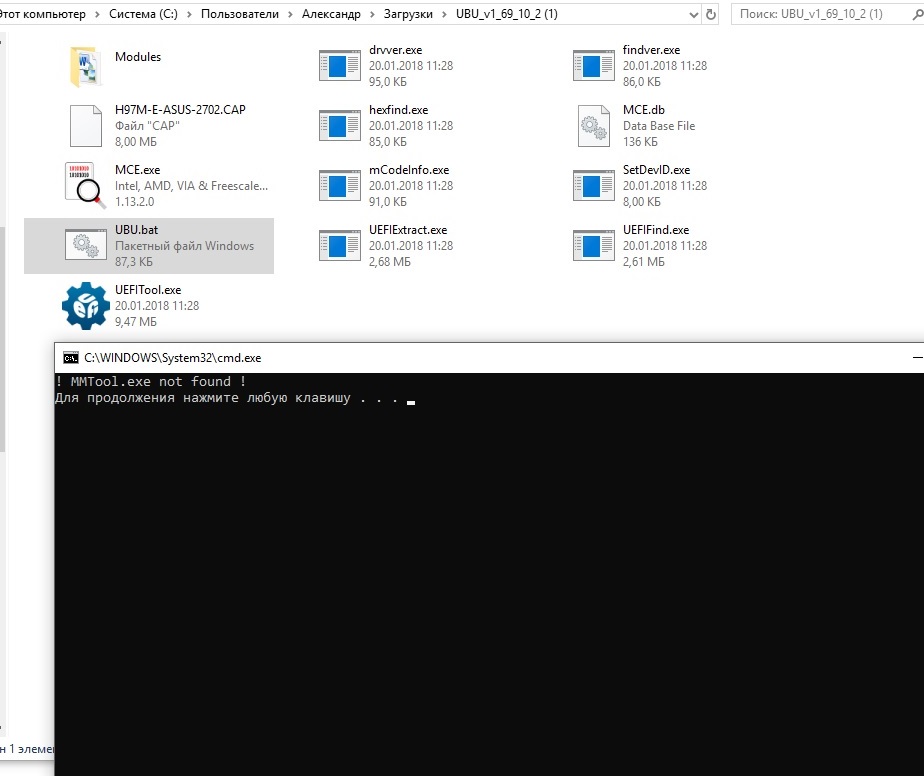
Task: Select the mCodeInfo.exe program icon
Action: coord(339,186)
